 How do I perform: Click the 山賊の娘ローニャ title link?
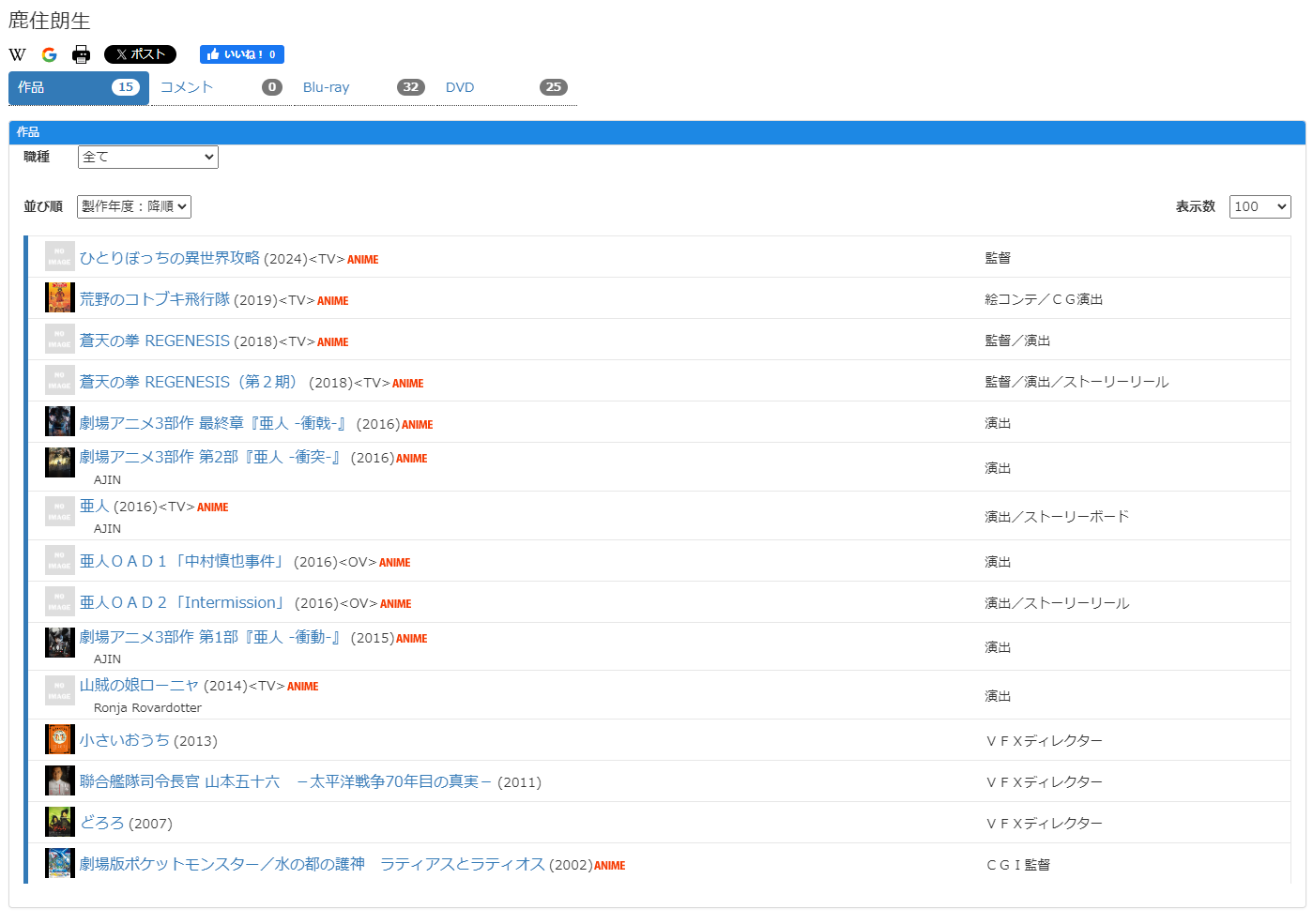(140, 686)
